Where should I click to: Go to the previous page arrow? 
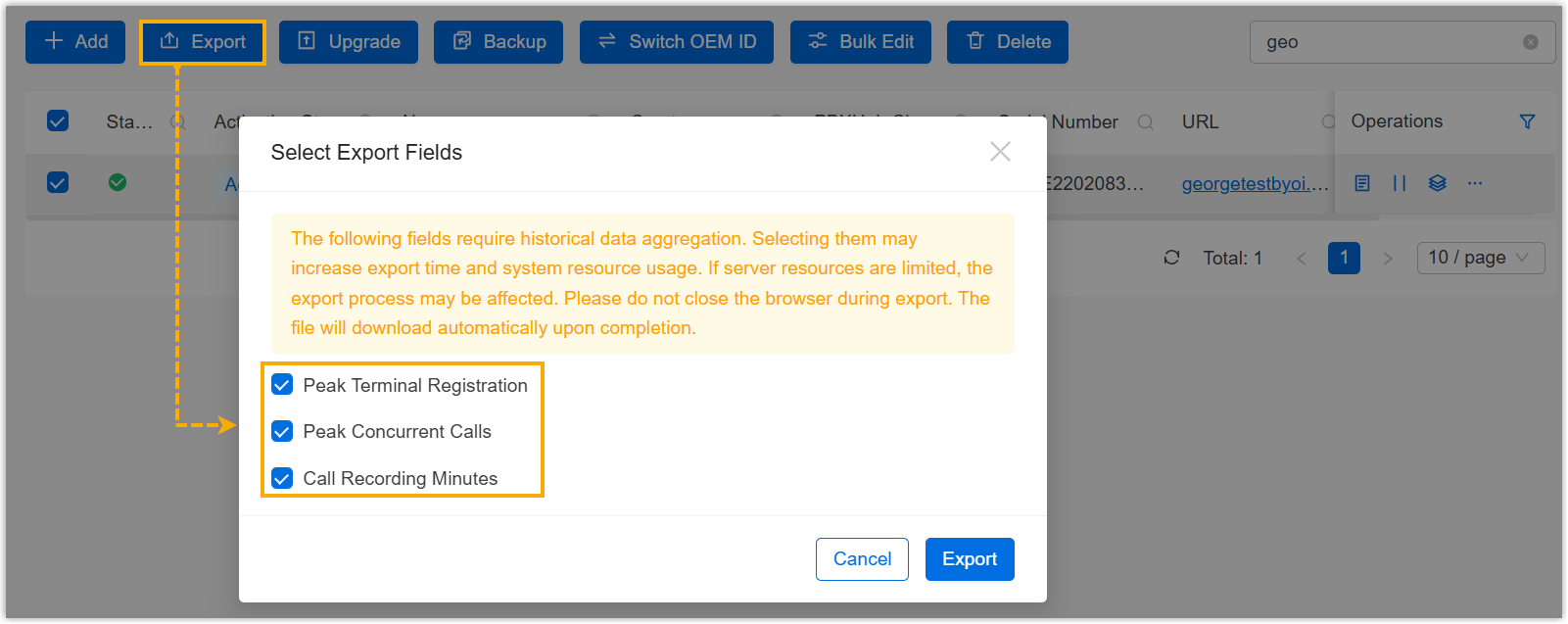pyautogui.click(x=1302, y=259)
